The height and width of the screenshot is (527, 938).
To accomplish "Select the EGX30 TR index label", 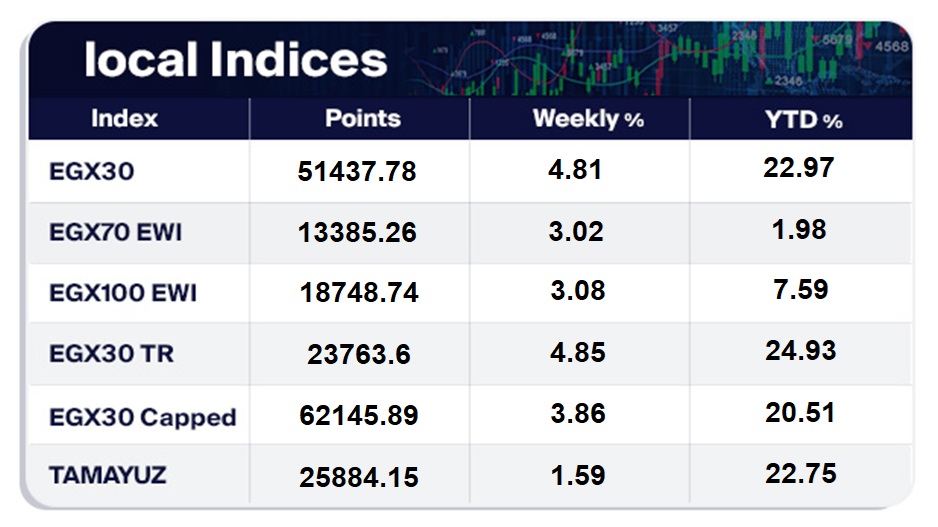I will tap(111, 353).
